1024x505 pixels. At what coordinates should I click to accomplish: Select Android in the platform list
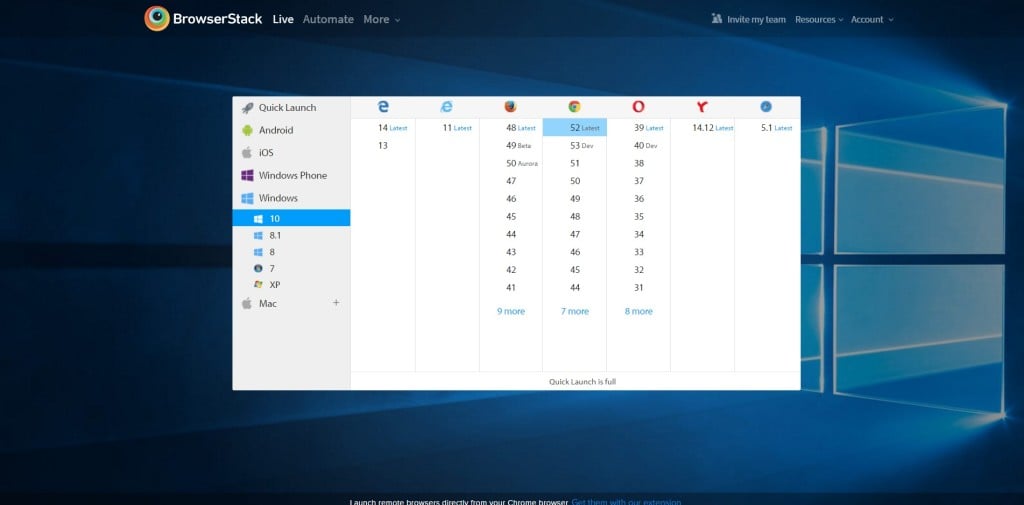pos(275,130)
